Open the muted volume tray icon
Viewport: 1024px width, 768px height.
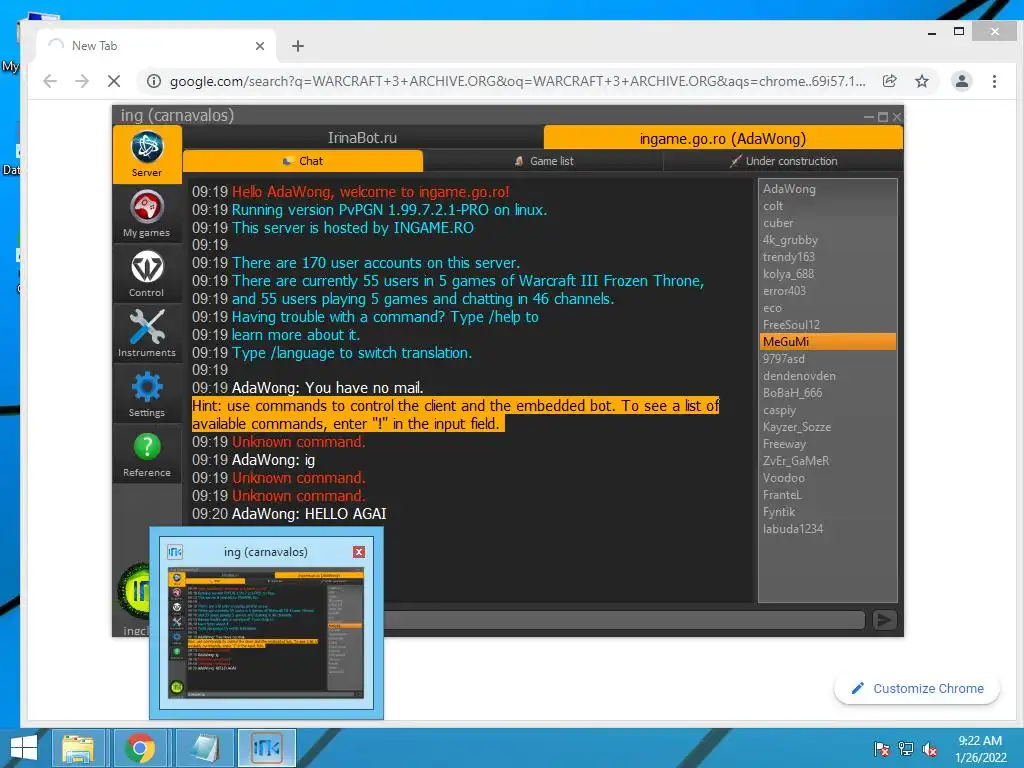click(x=930, y=749)
